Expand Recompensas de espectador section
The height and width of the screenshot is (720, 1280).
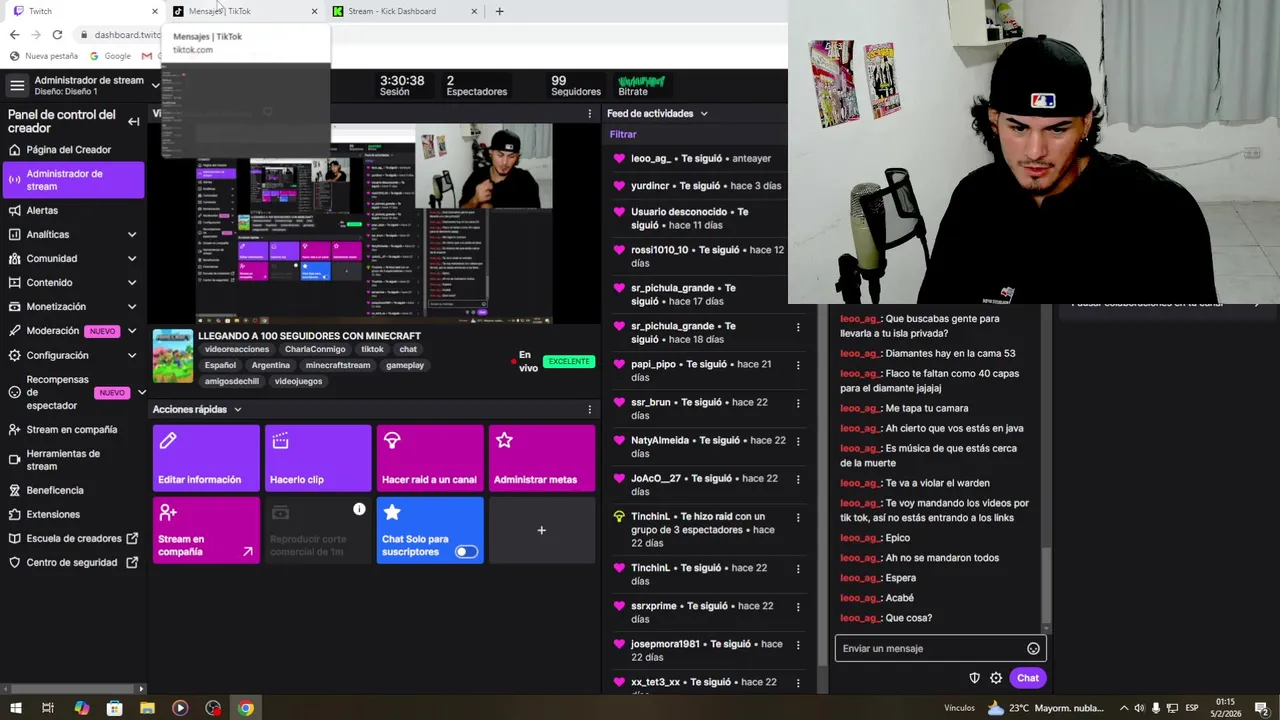click(141, 393)
